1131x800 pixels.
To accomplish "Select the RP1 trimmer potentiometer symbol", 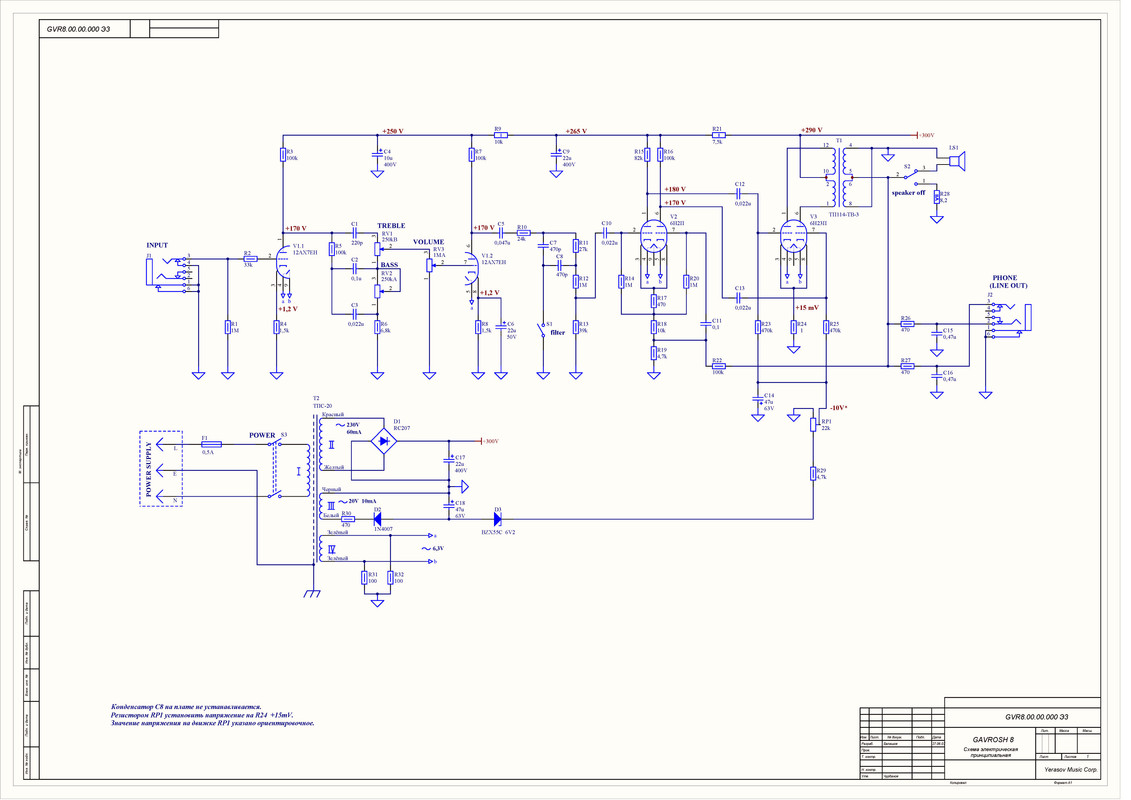I will 814,424.
